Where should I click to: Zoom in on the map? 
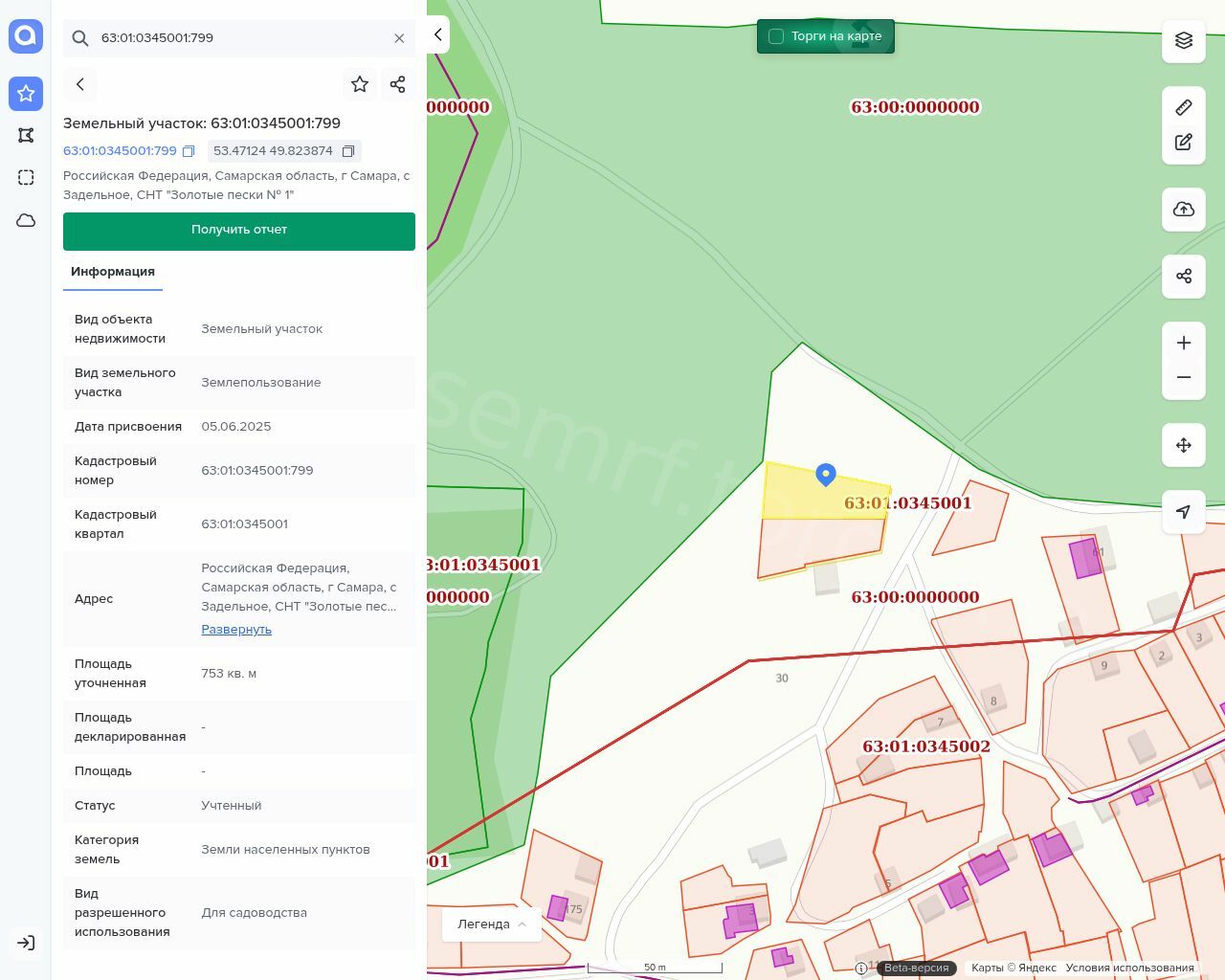pyautogui.click(x=1184, y=344)
